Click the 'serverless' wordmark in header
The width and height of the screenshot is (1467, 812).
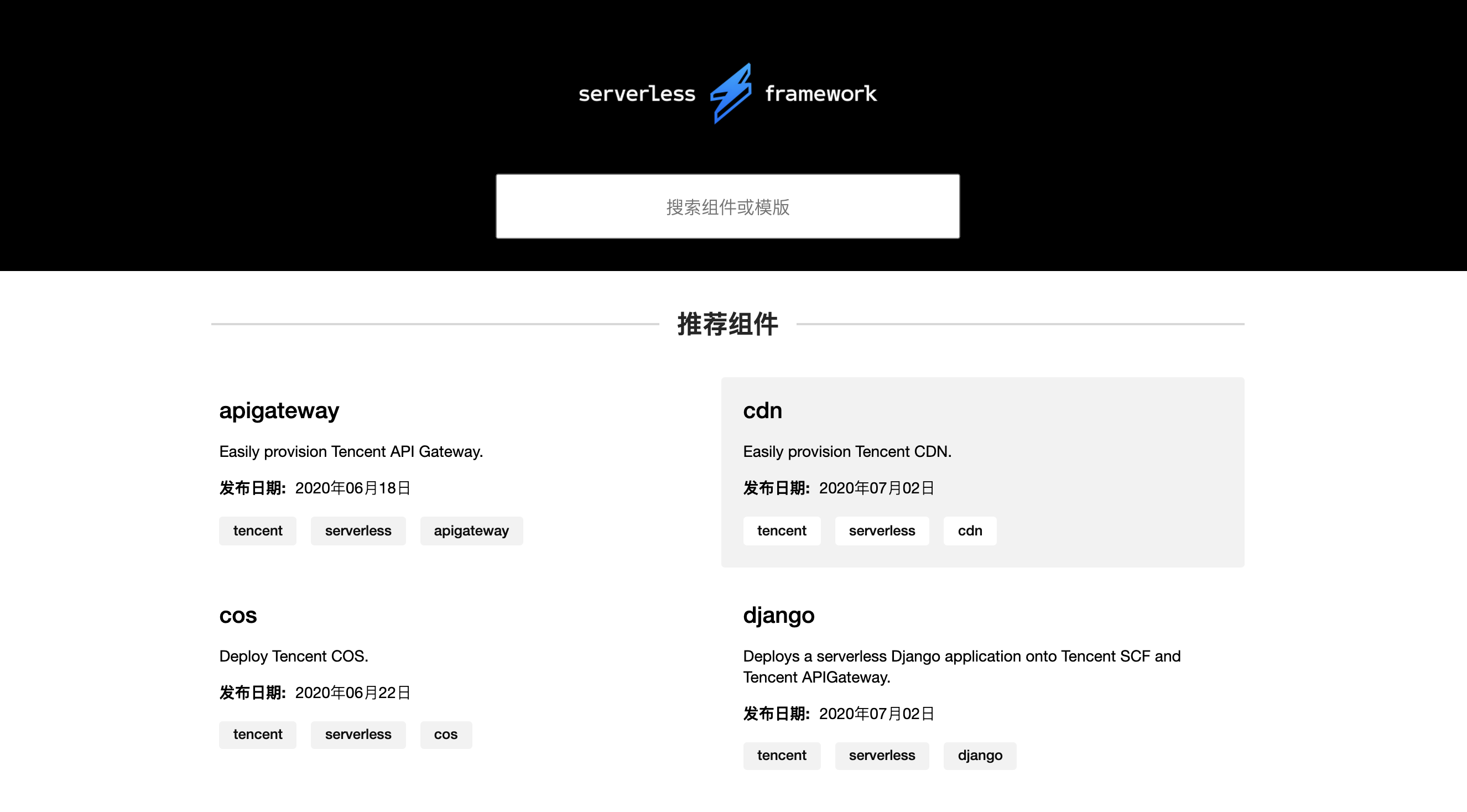coord(637,94)
